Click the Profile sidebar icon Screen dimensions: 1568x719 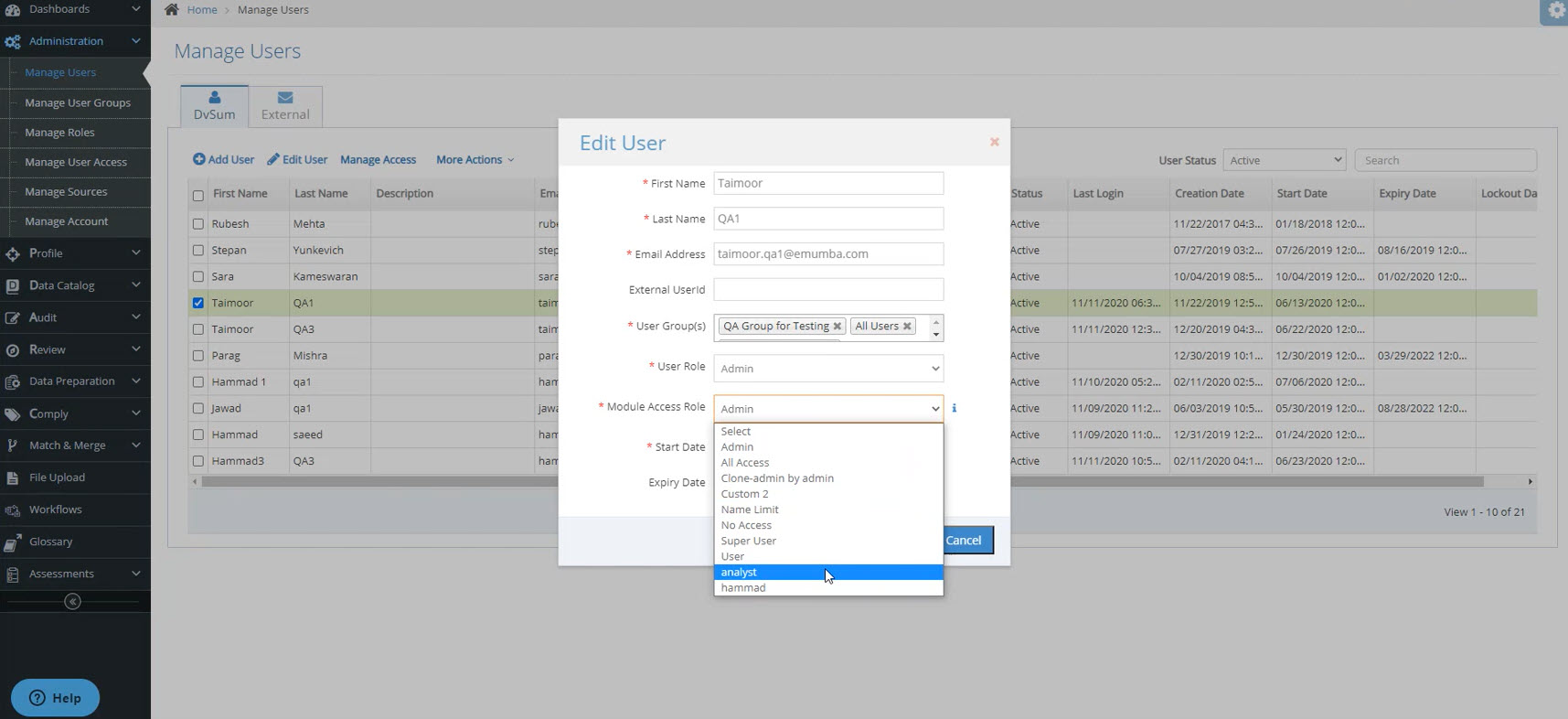pyautogui.click(x=13, y=253)
